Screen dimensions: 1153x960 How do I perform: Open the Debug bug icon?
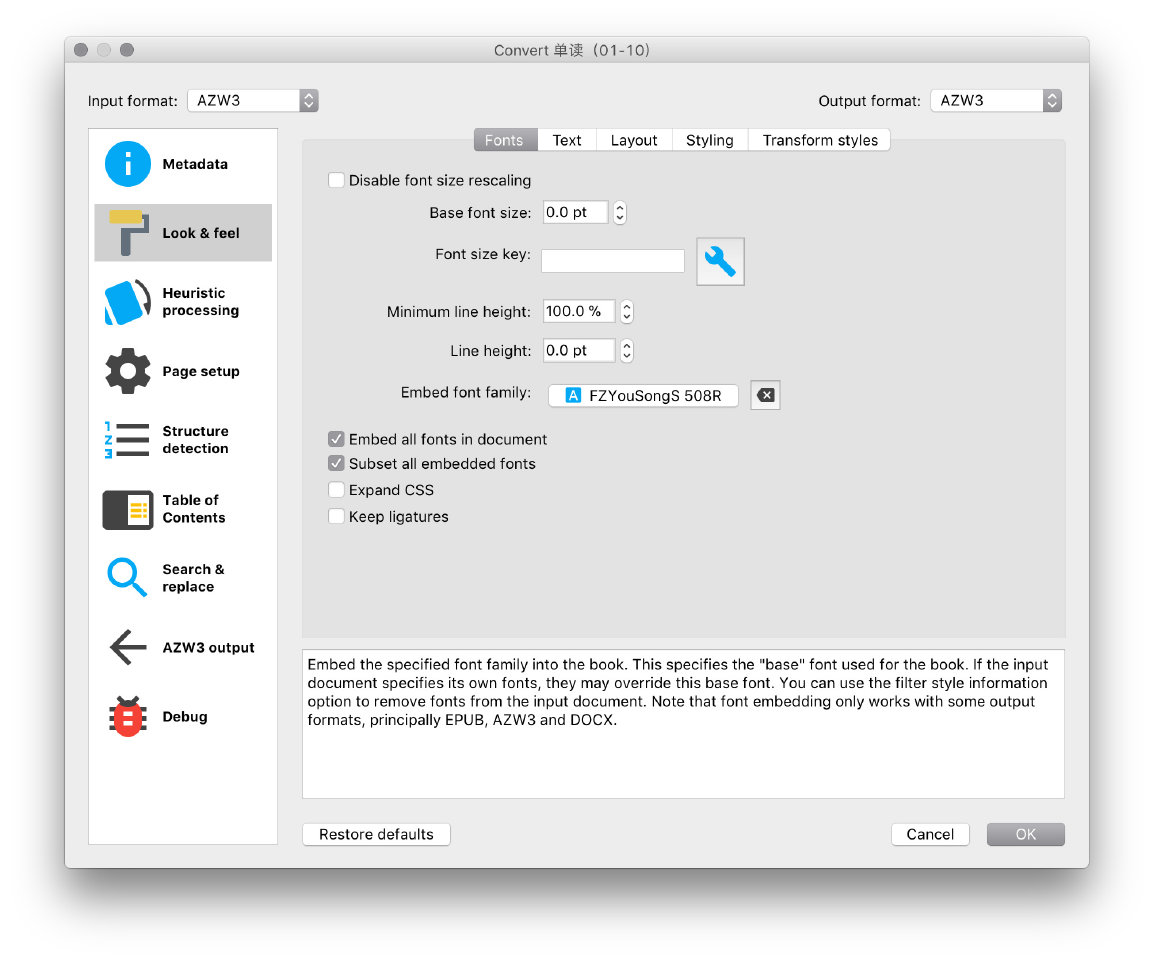pyautogui.click(x=128, y=717)
